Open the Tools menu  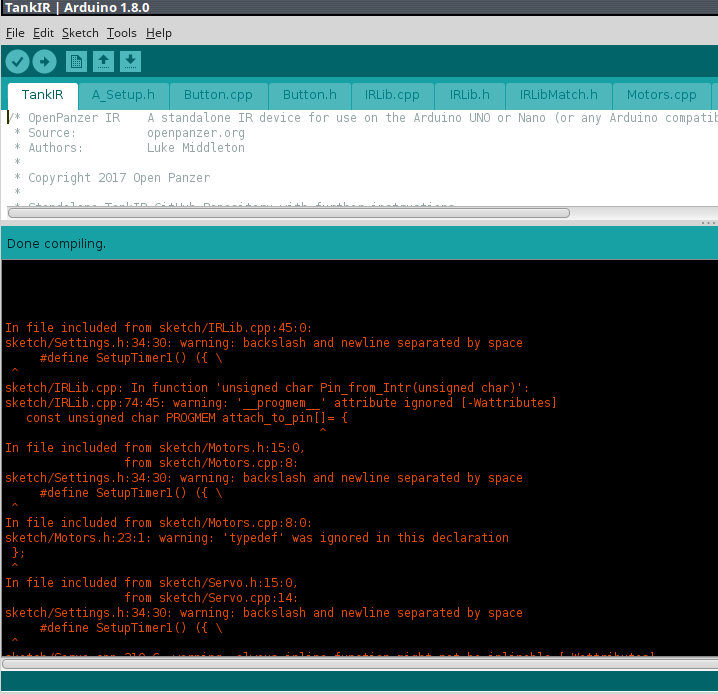coord(122,33)
